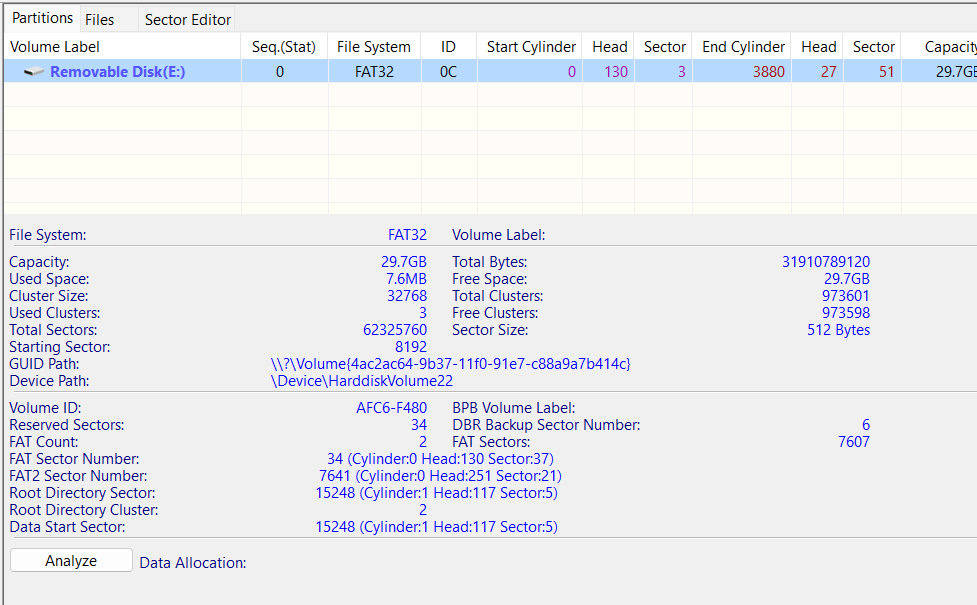This screenshot has height=605, width=977.
Task: Click the Start Cylinder column header
Action: (531, 47)
